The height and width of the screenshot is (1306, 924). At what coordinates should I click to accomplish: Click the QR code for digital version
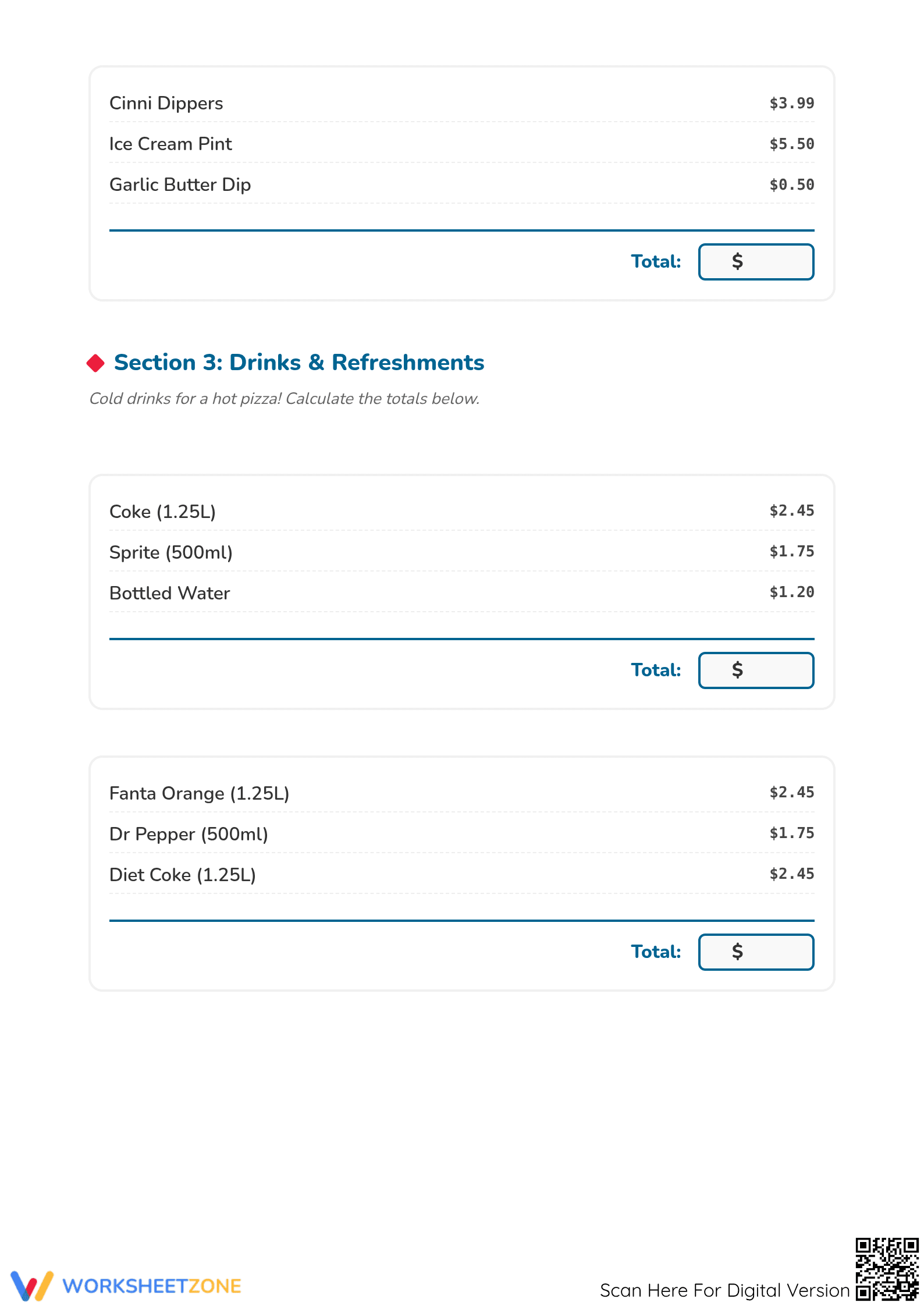click(x=887, y=1269)
